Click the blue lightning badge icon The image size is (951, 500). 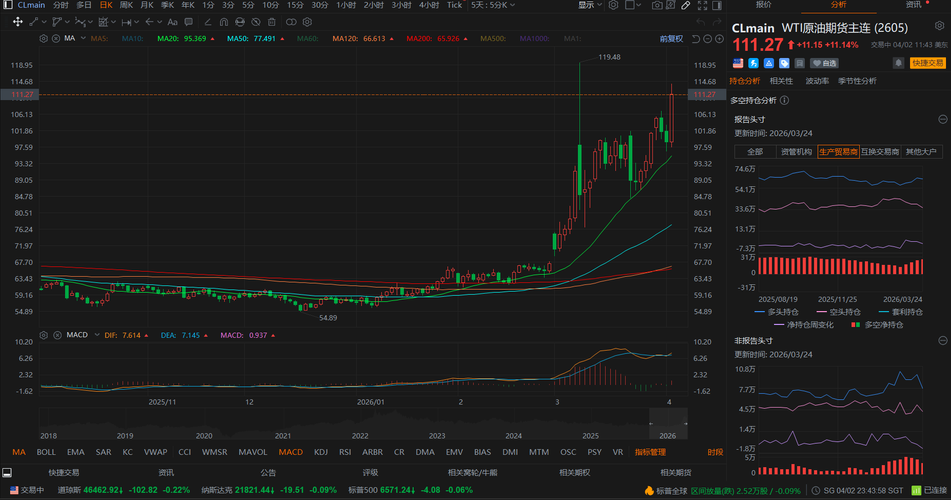point(753,63)
